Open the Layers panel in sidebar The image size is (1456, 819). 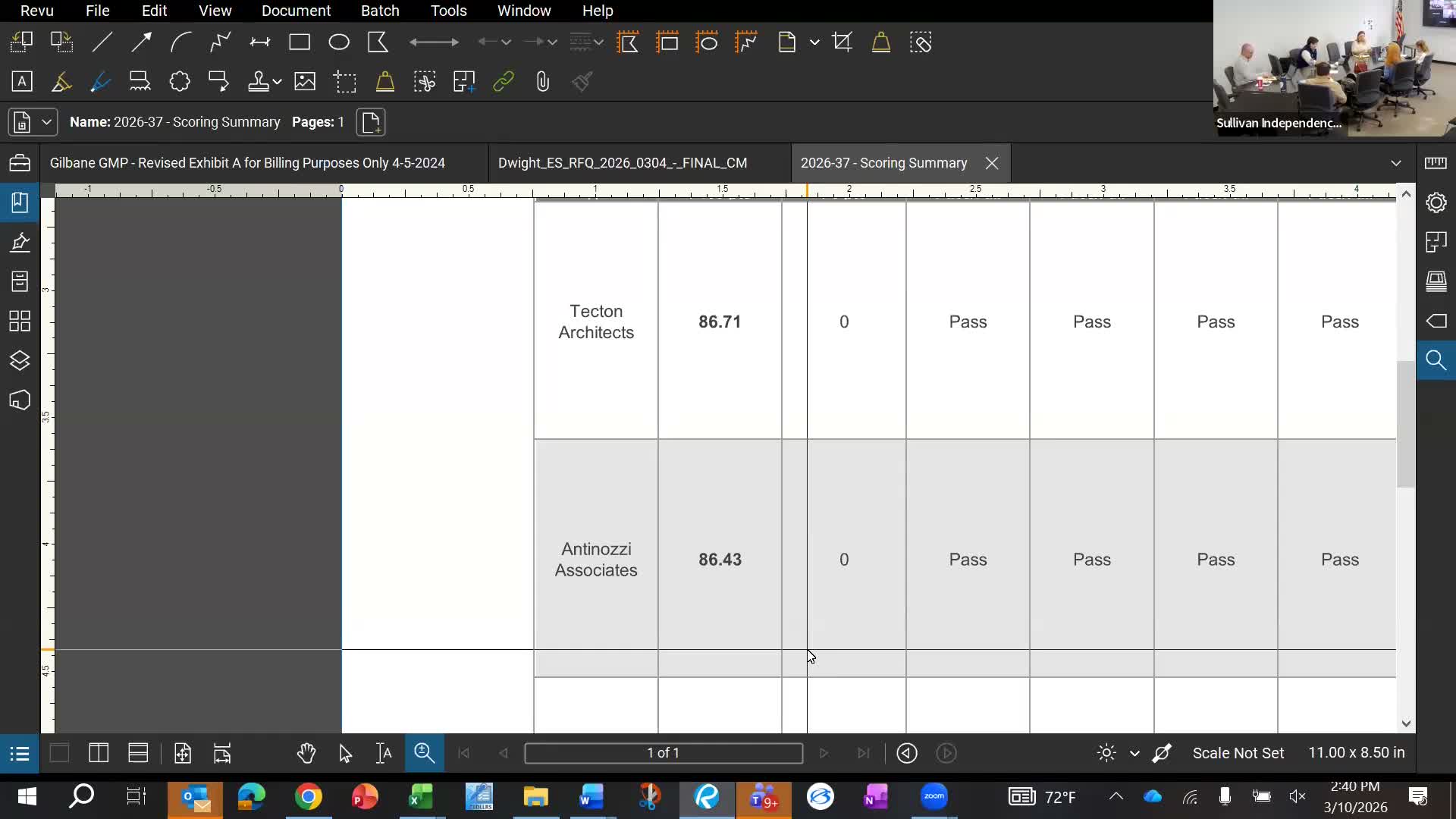(x=20, y=360)
